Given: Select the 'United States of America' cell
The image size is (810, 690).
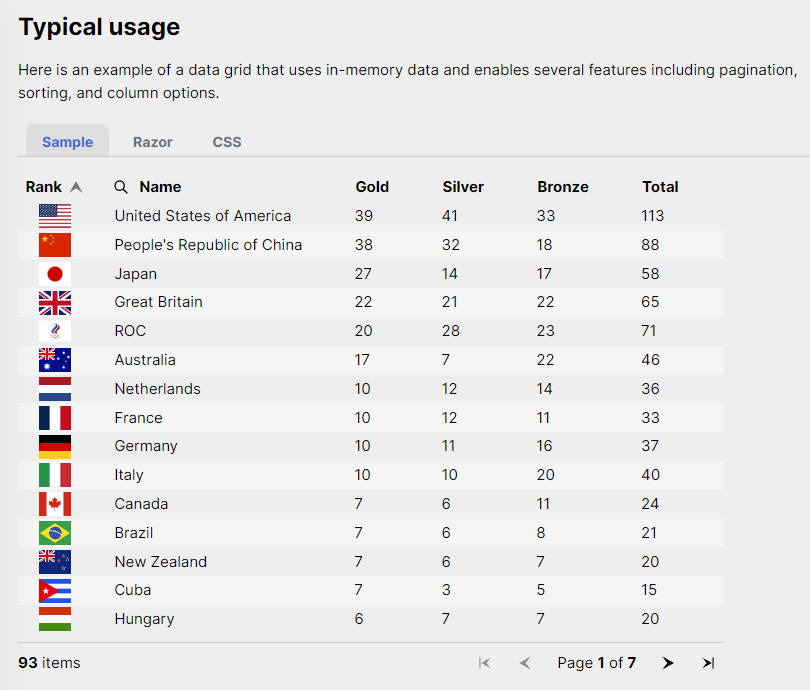Looking at the screenshot, I should 202,216.
